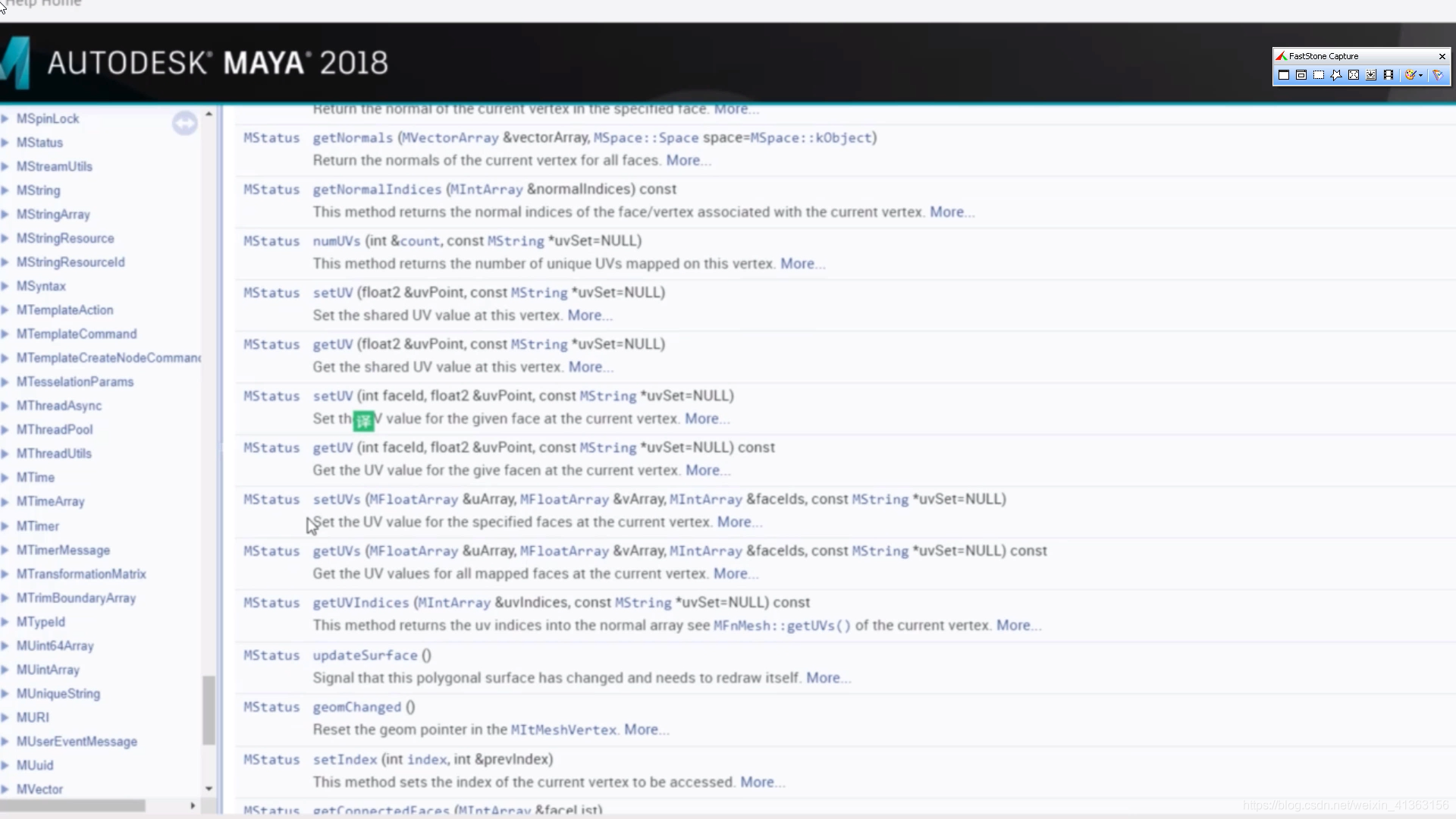Click the sidebar scroll-down arrow
Viewport: 1456px width, 819px height.
(209, 789)
